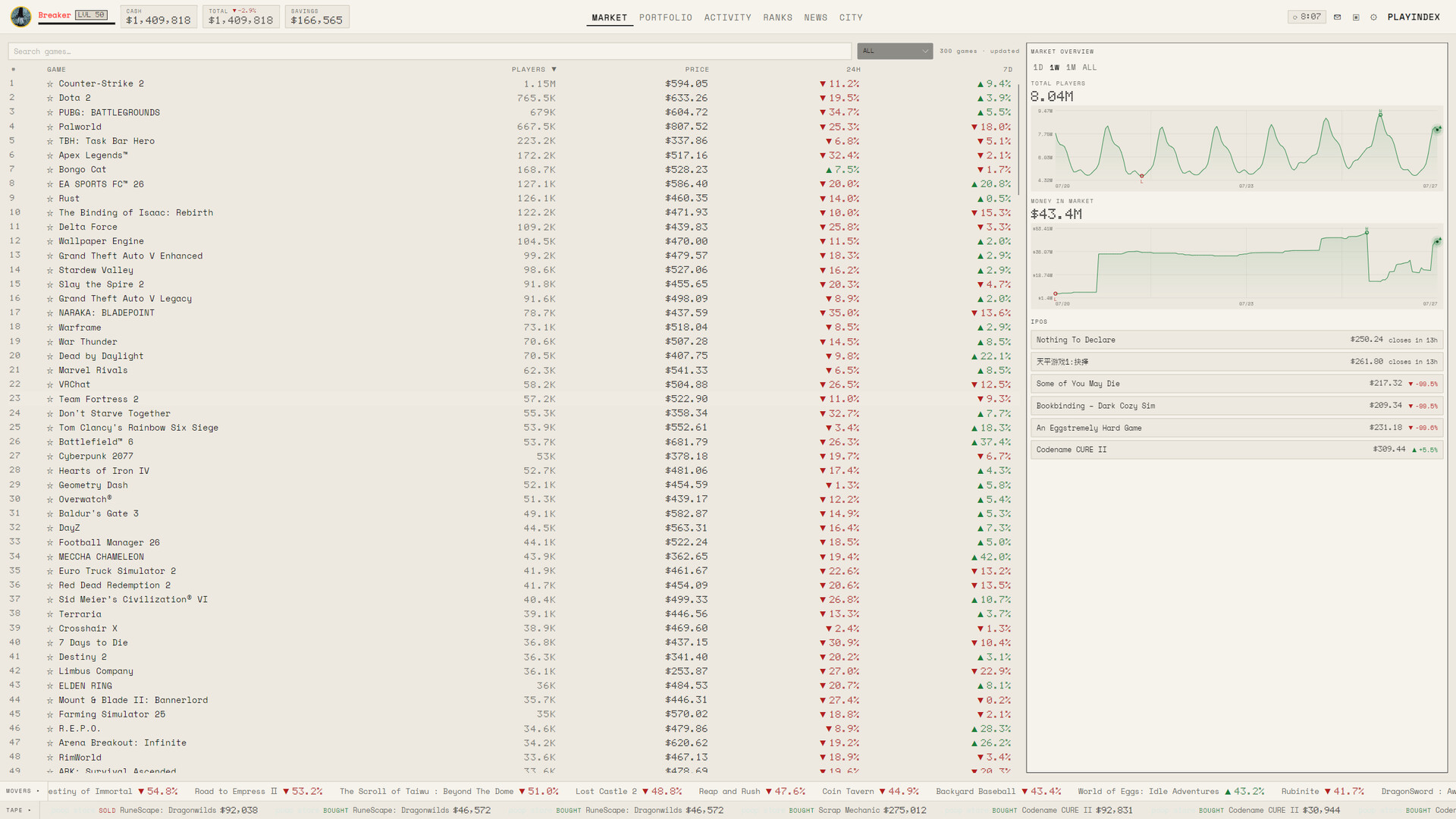Click the CASH balance box
This screenshot has width=1456, height=819.
pos(158,17)
